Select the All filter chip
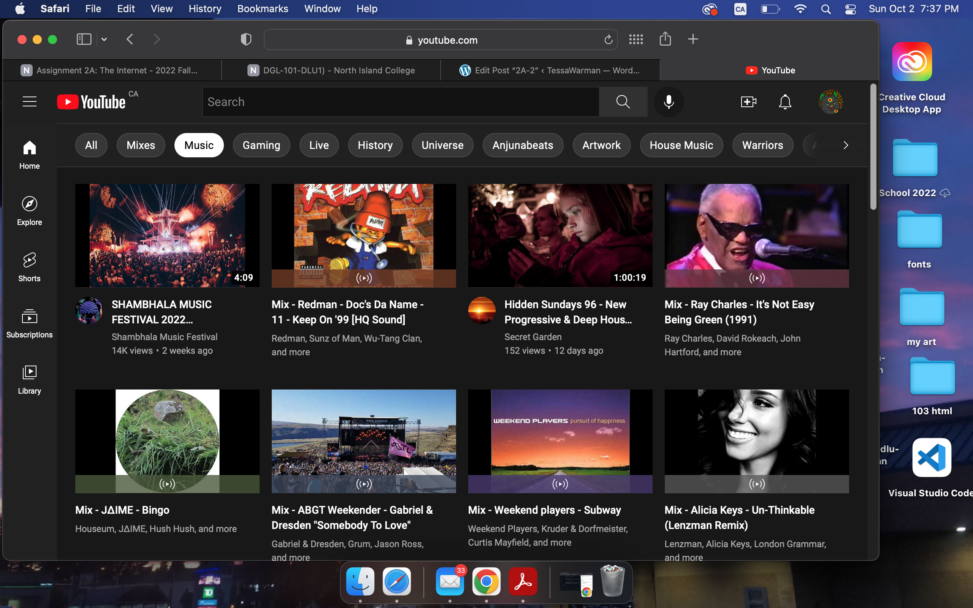Viewport: 973px width, 608px height. pos(91,145)
